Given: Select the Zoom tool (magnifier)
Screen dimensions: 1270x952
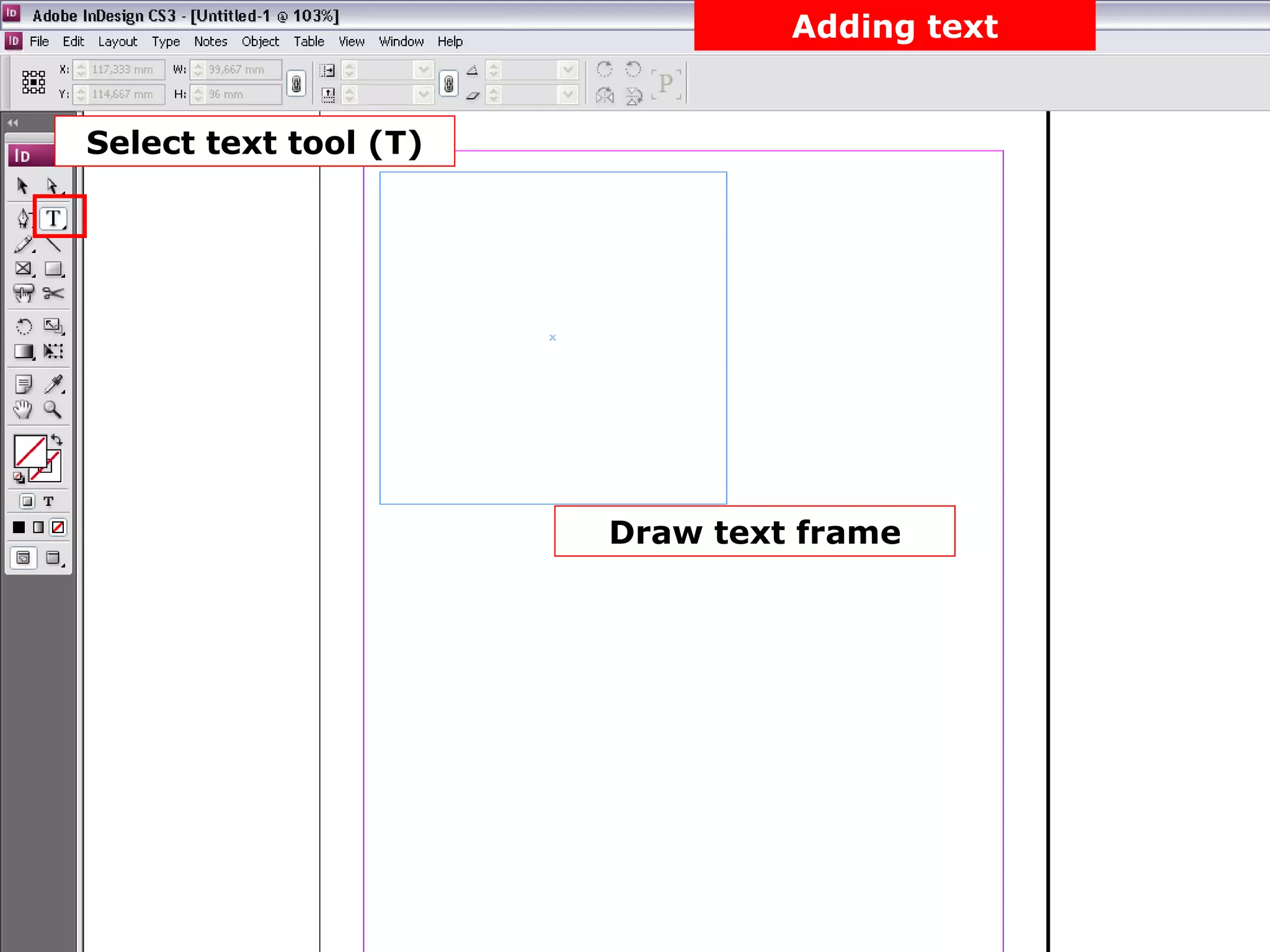Looking at the screenshot, I should click(53, 409).
